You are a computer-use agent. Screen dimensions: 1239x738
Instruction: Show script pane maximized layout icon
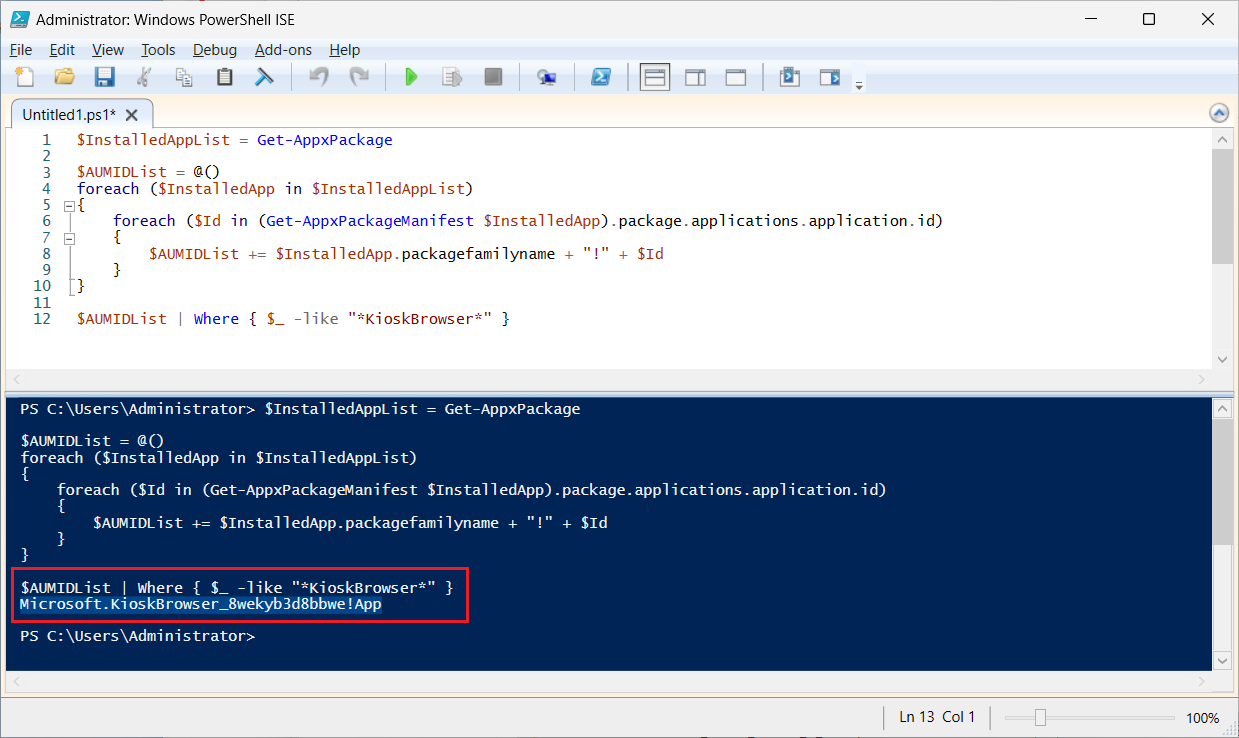pyautogui.click(x=735, y=77)
